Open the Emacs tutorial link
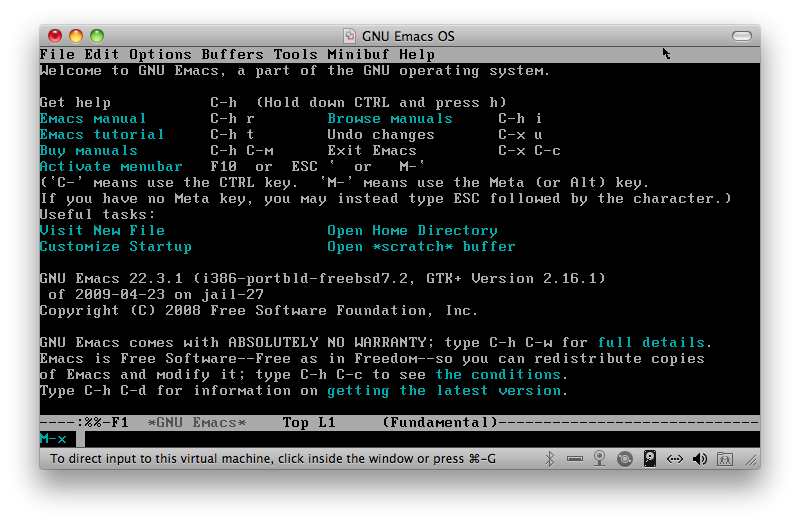800x524 pixels. point(102,134)
